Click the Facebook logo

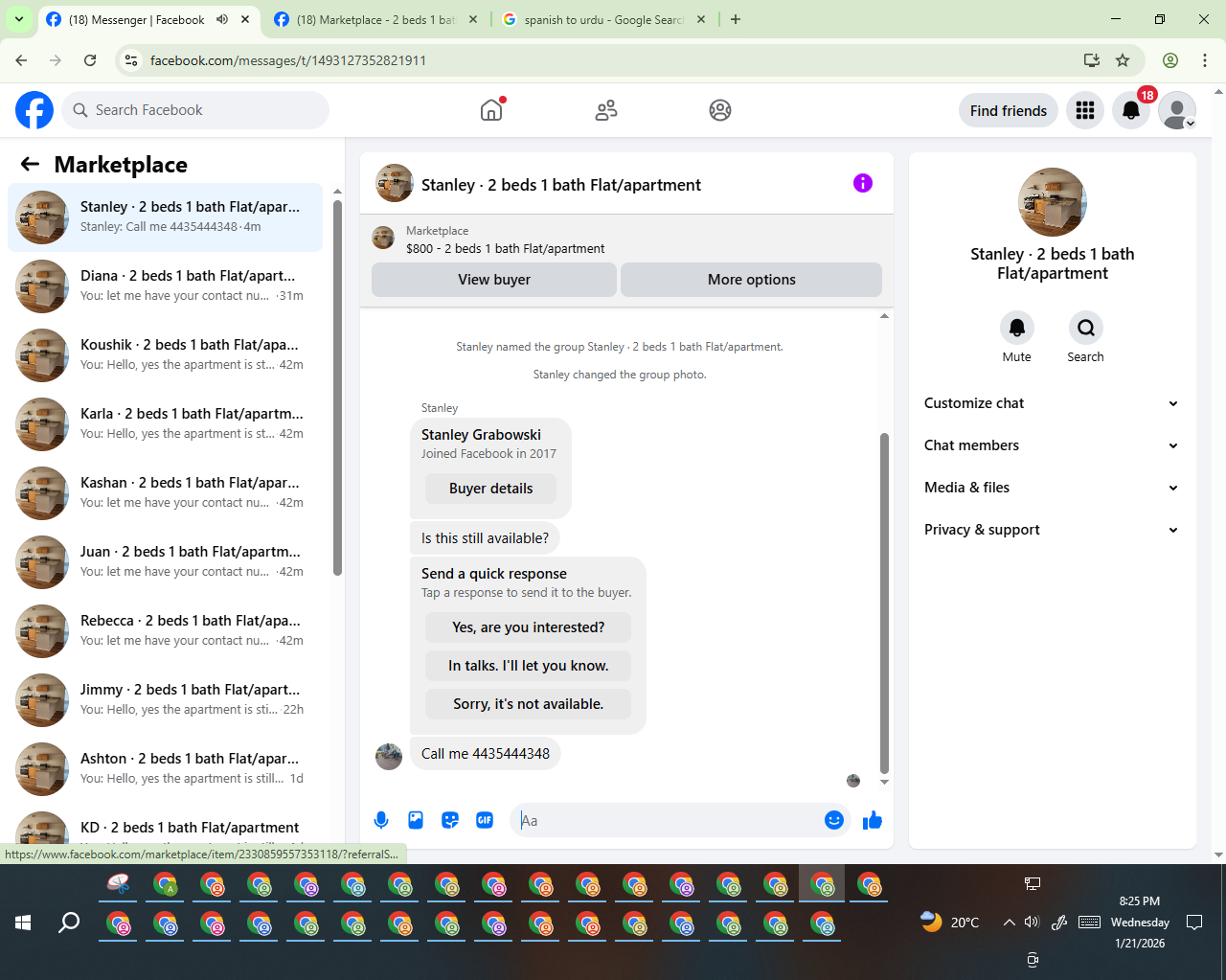pos(34,110)
